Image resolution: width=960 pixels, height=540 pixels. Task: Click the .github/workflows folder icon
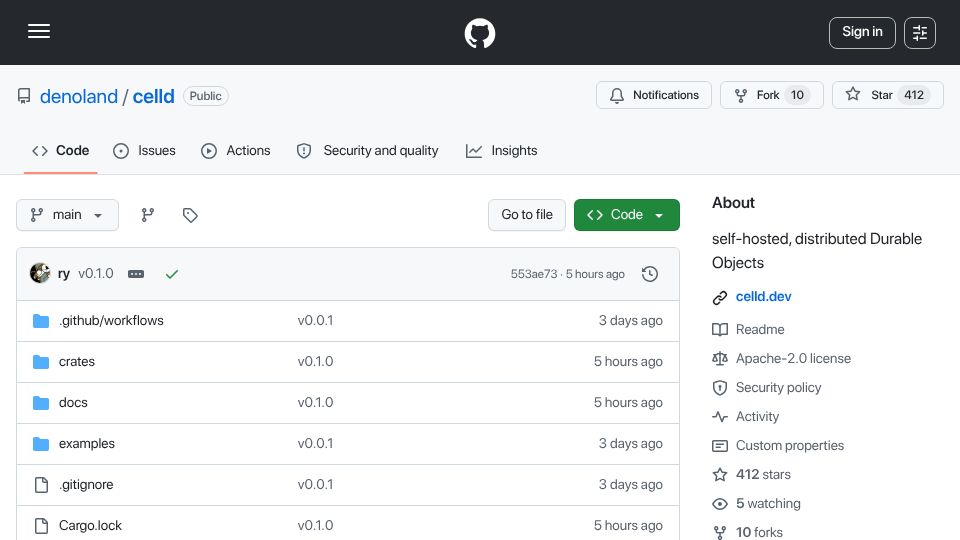tap(41, 321)
